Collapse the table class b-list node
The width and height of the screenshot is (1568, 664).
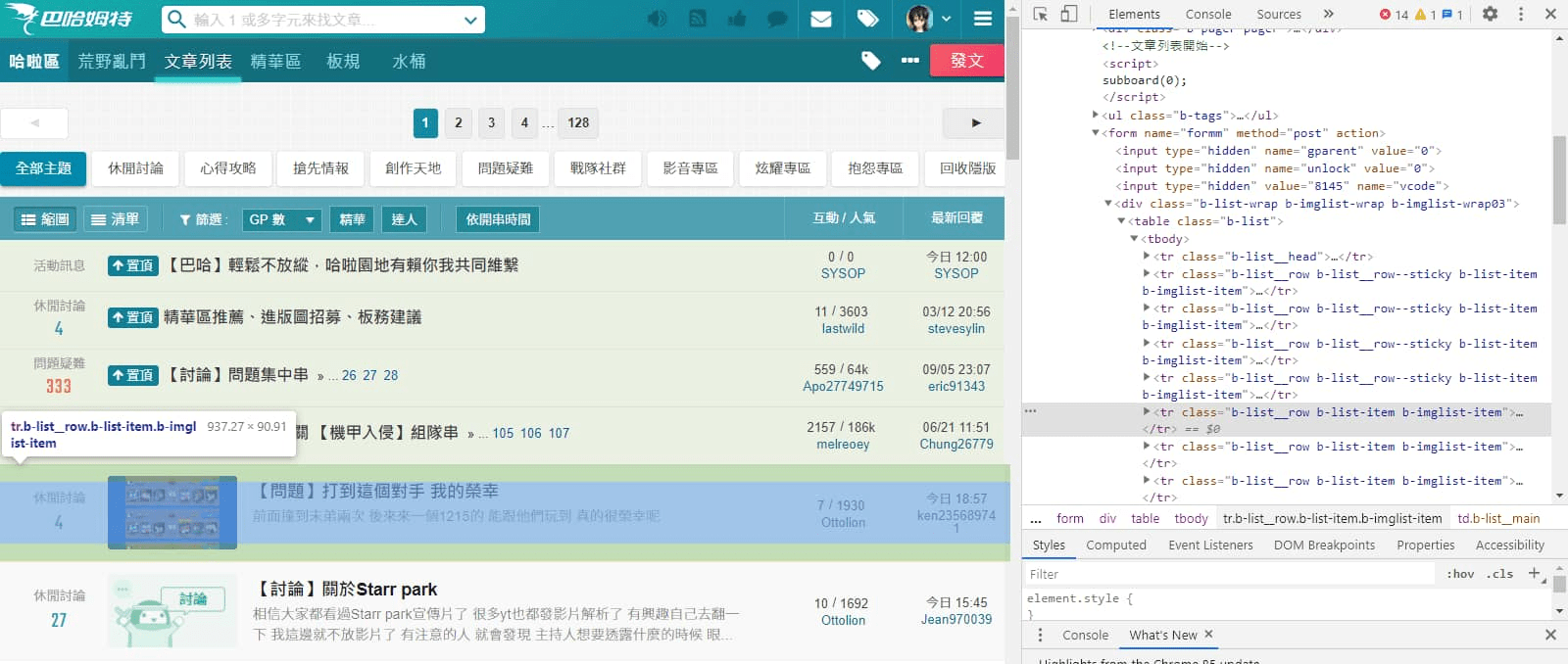click(x=1121, y=221)
